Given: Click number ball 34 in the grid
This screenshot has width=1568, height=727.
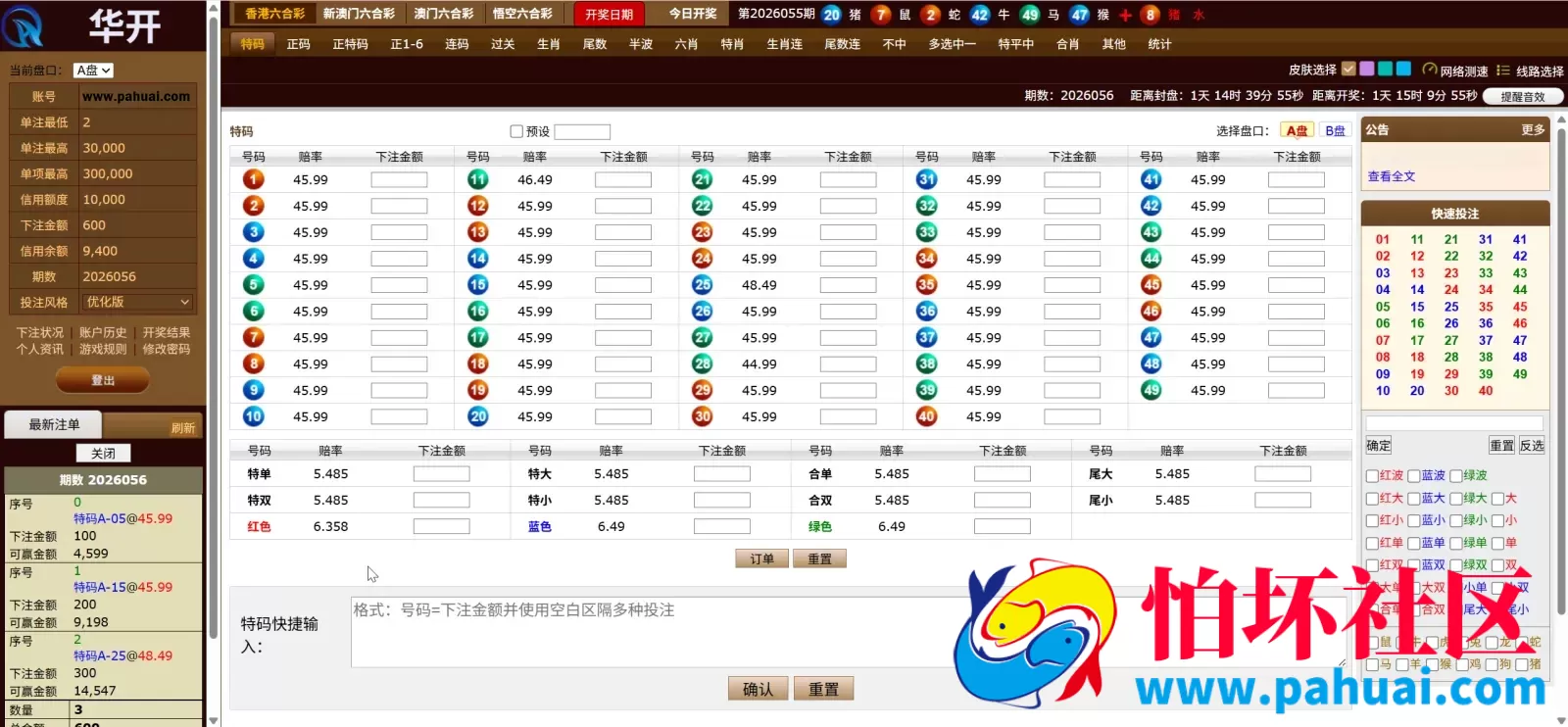Looking at the screenshot, I should pos(926,259).
